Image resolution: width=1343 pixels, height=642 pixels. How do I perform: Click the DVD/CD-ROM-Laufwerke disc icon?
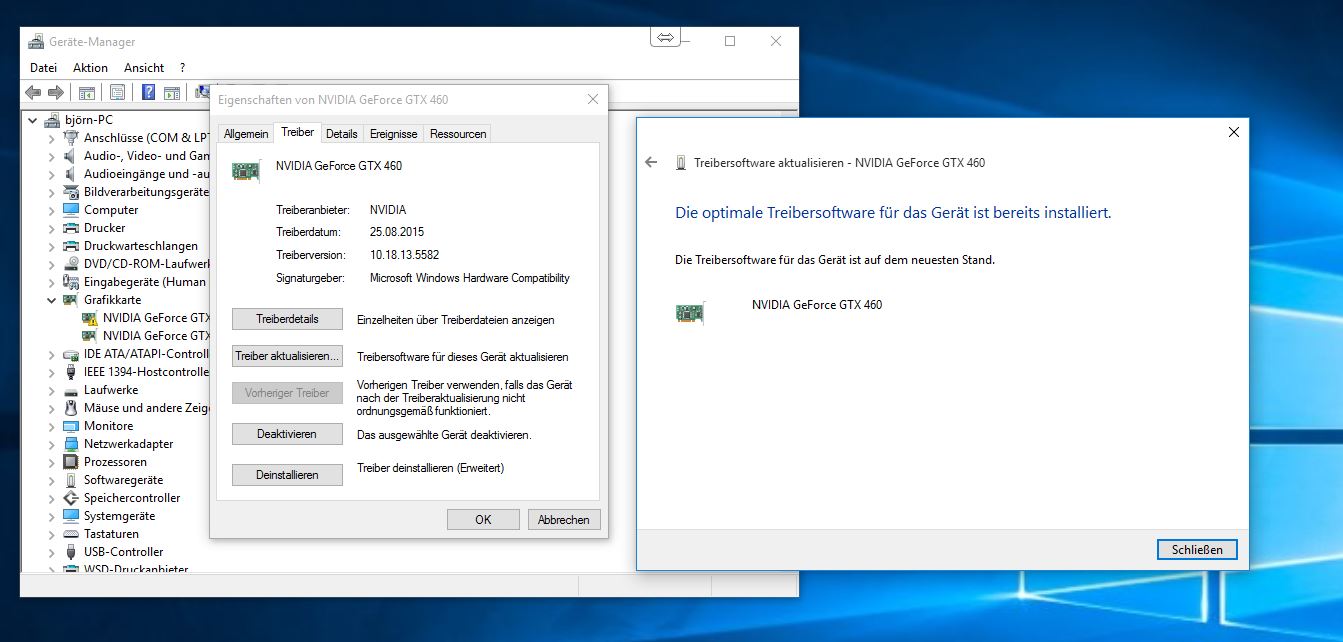click(71, 264)
